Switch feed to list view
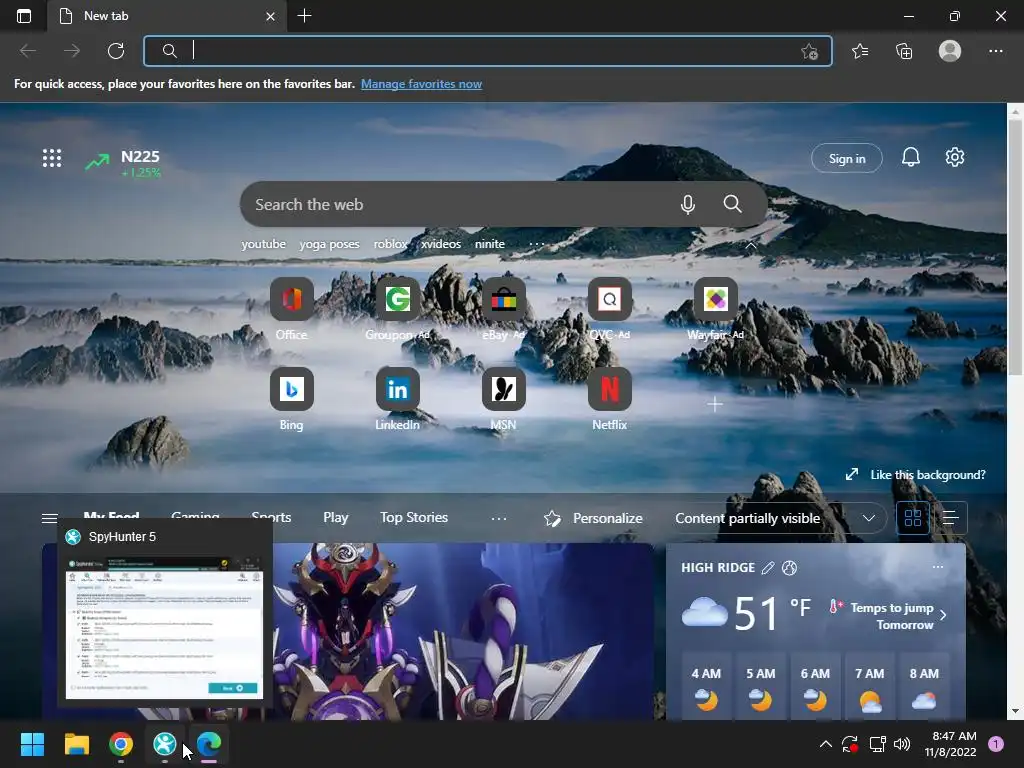This screenshot has height=768, width=1024. pyautogui.click(x=950, y=518)
